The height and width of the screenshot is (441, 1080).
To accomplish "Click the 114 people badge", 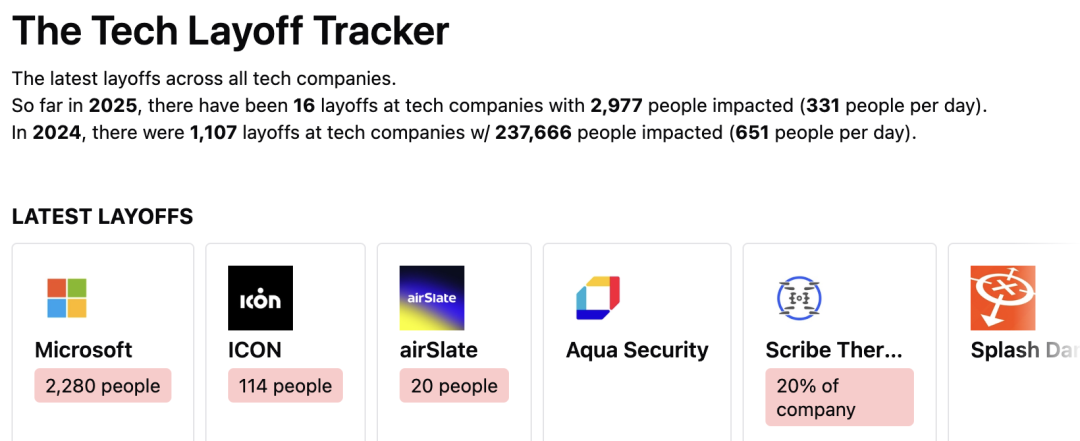I will pos(285,386).
